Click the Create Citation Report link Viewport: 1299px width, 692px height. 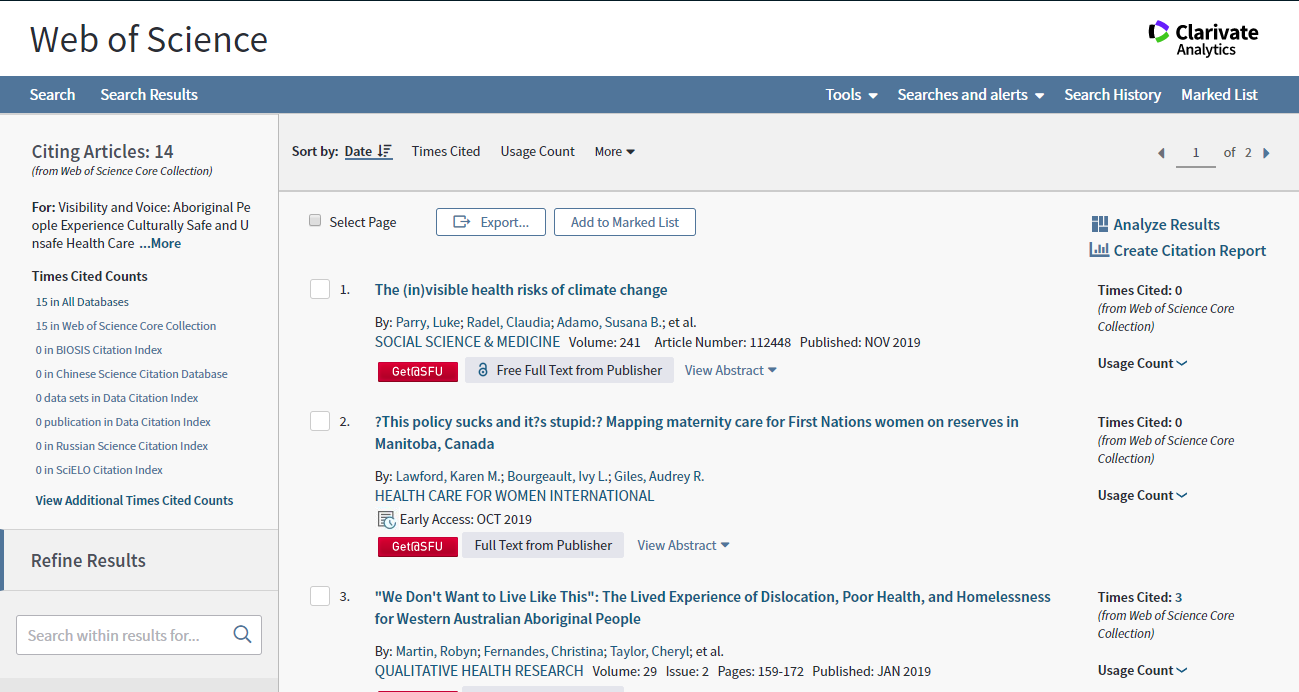(x=1190, y=250)
